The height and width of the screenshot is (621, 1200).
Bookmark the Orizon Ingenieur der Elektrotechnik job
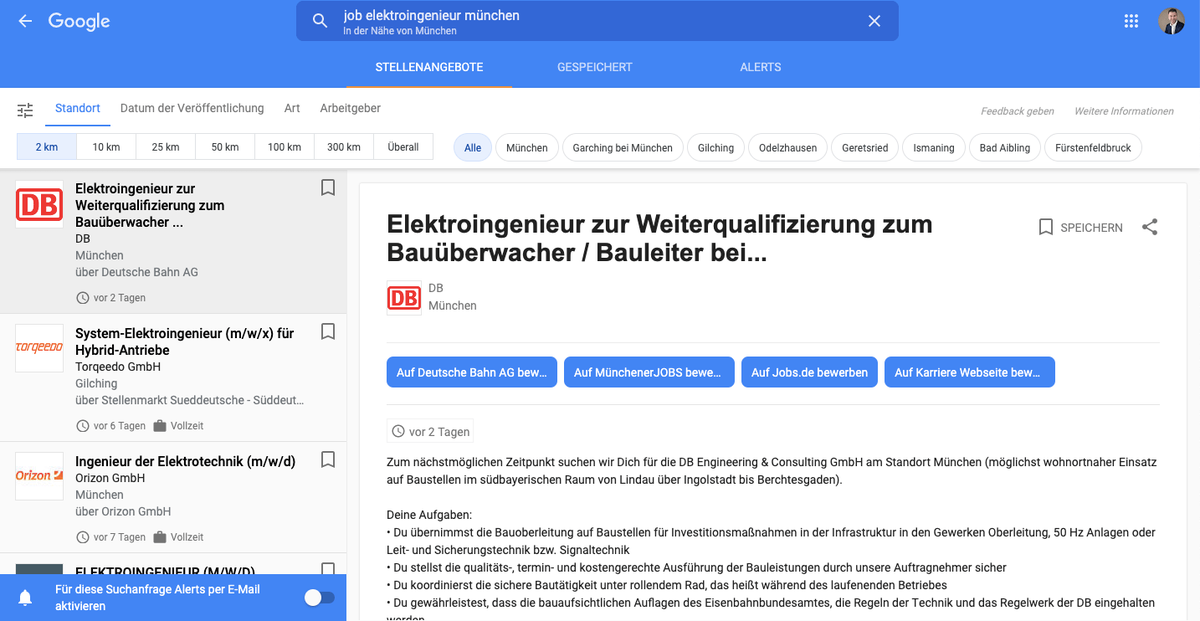point(327,460)
